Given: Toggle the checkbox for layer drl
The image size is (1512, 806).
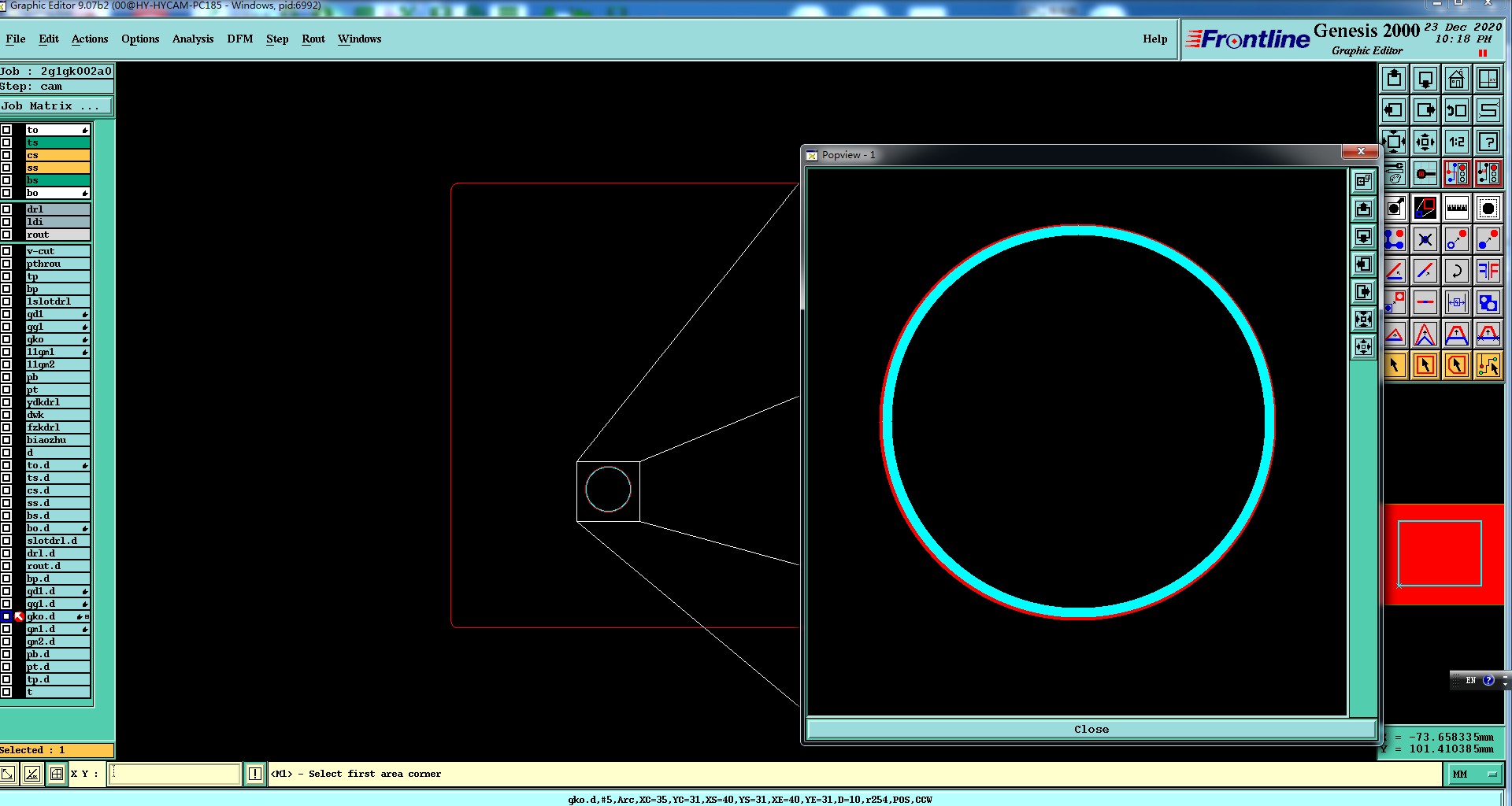Looking at the screenshot, I should [x=6, y=209].
